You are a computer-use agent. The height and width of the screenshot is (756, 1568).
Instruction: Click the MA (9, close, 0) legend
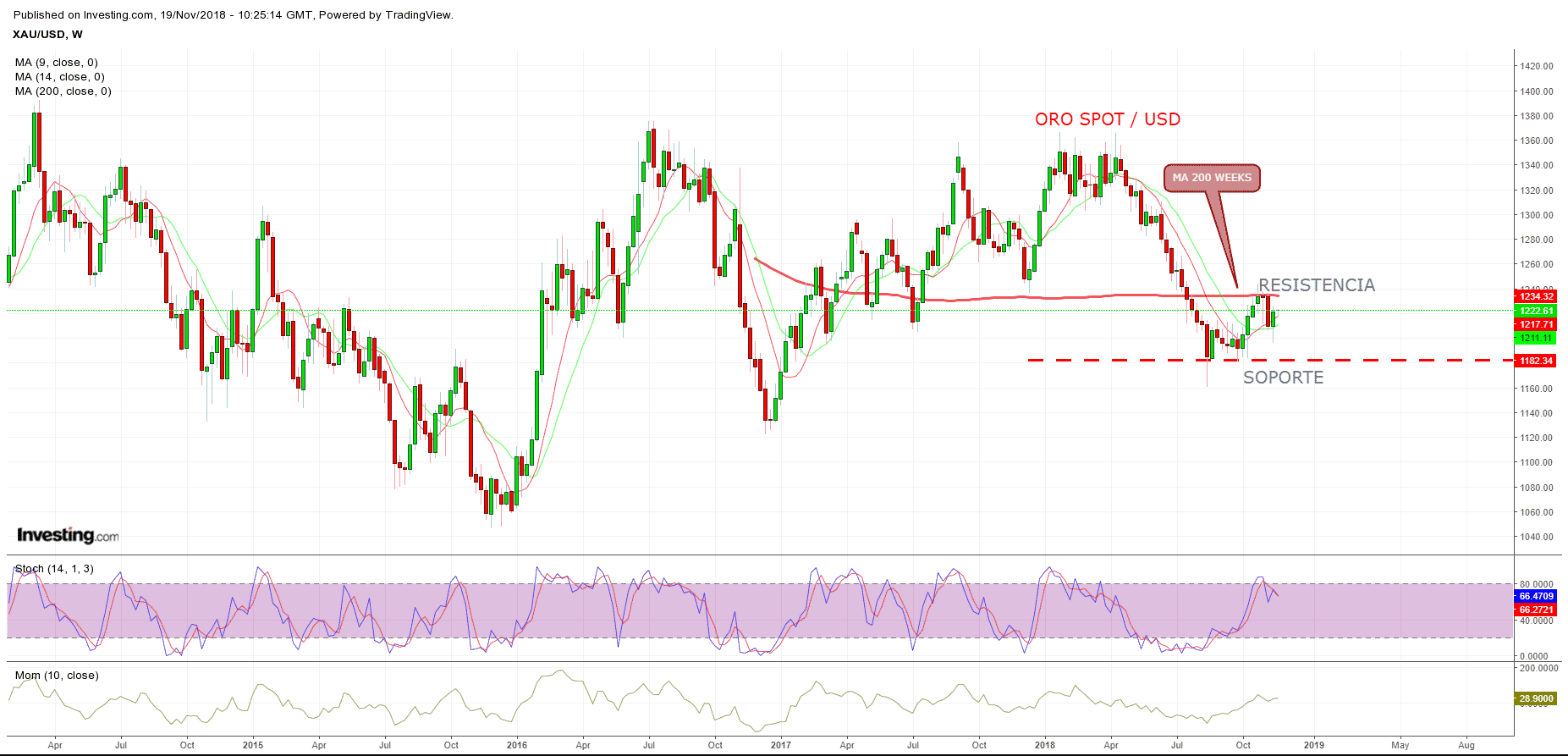tap(57, 63)
